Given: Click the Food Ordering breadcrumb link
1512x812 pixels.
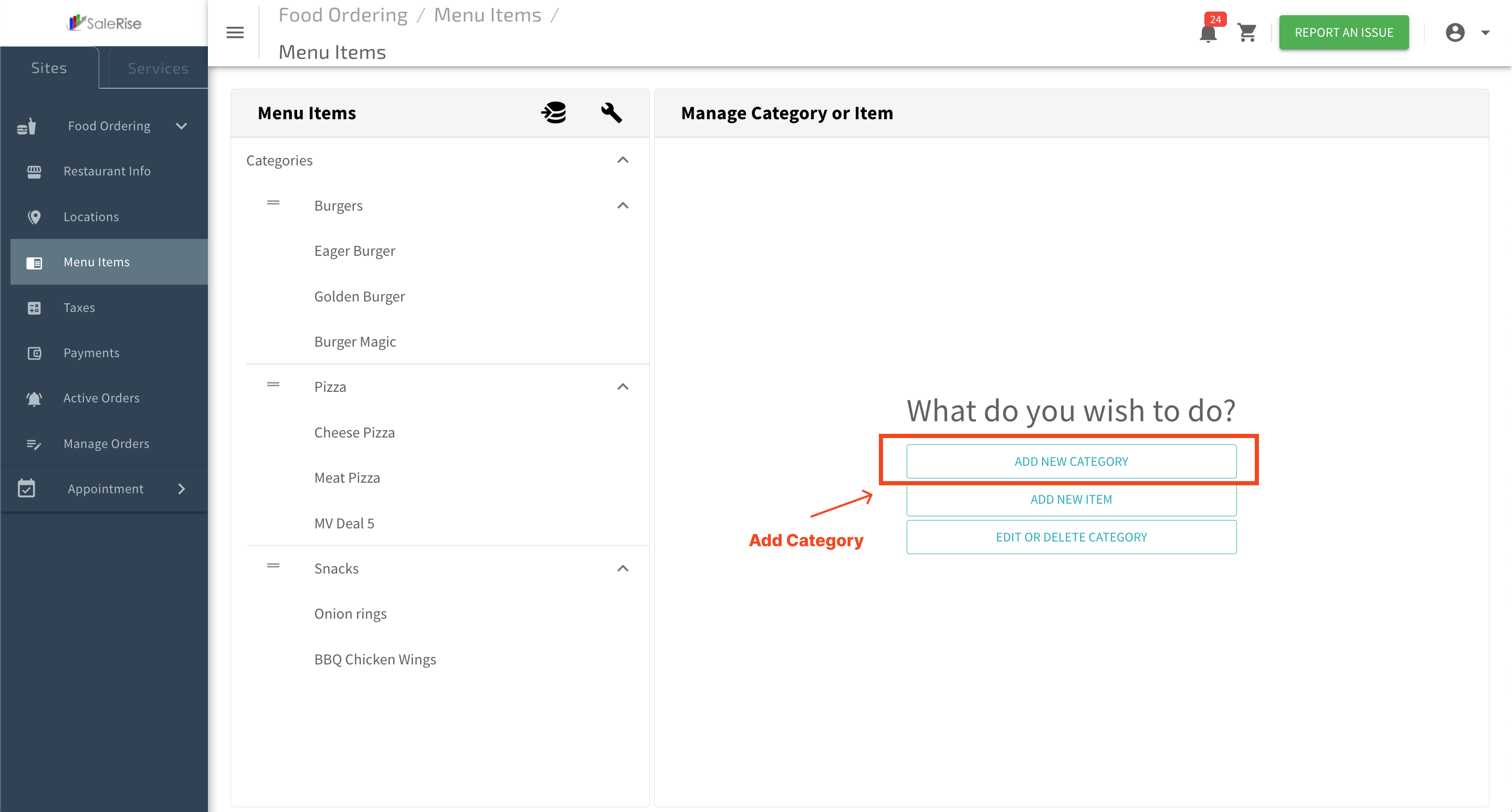Looking at the screenshot, I should tap(343, 15).
